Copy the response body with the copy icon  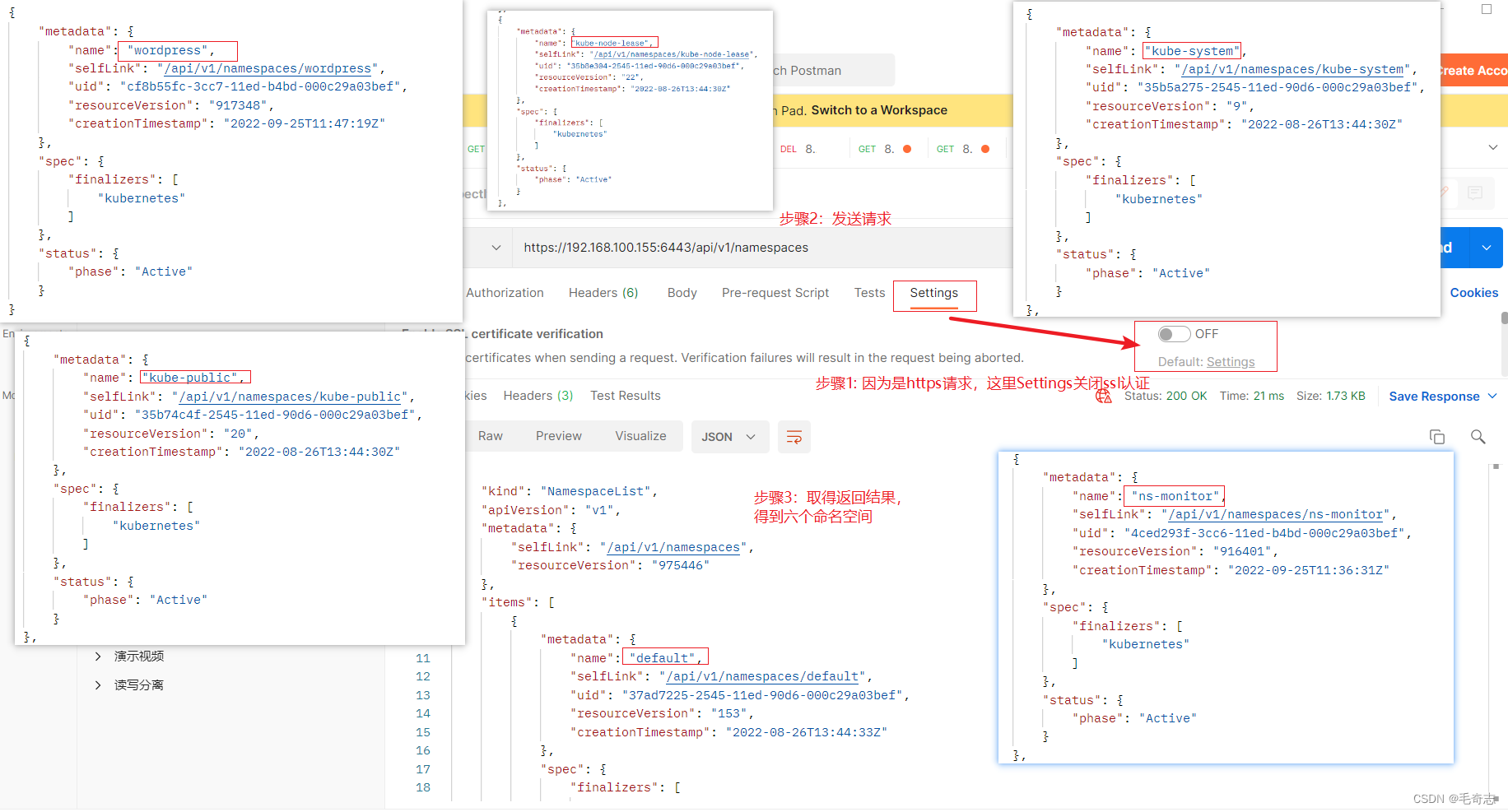pos(1437,437)
